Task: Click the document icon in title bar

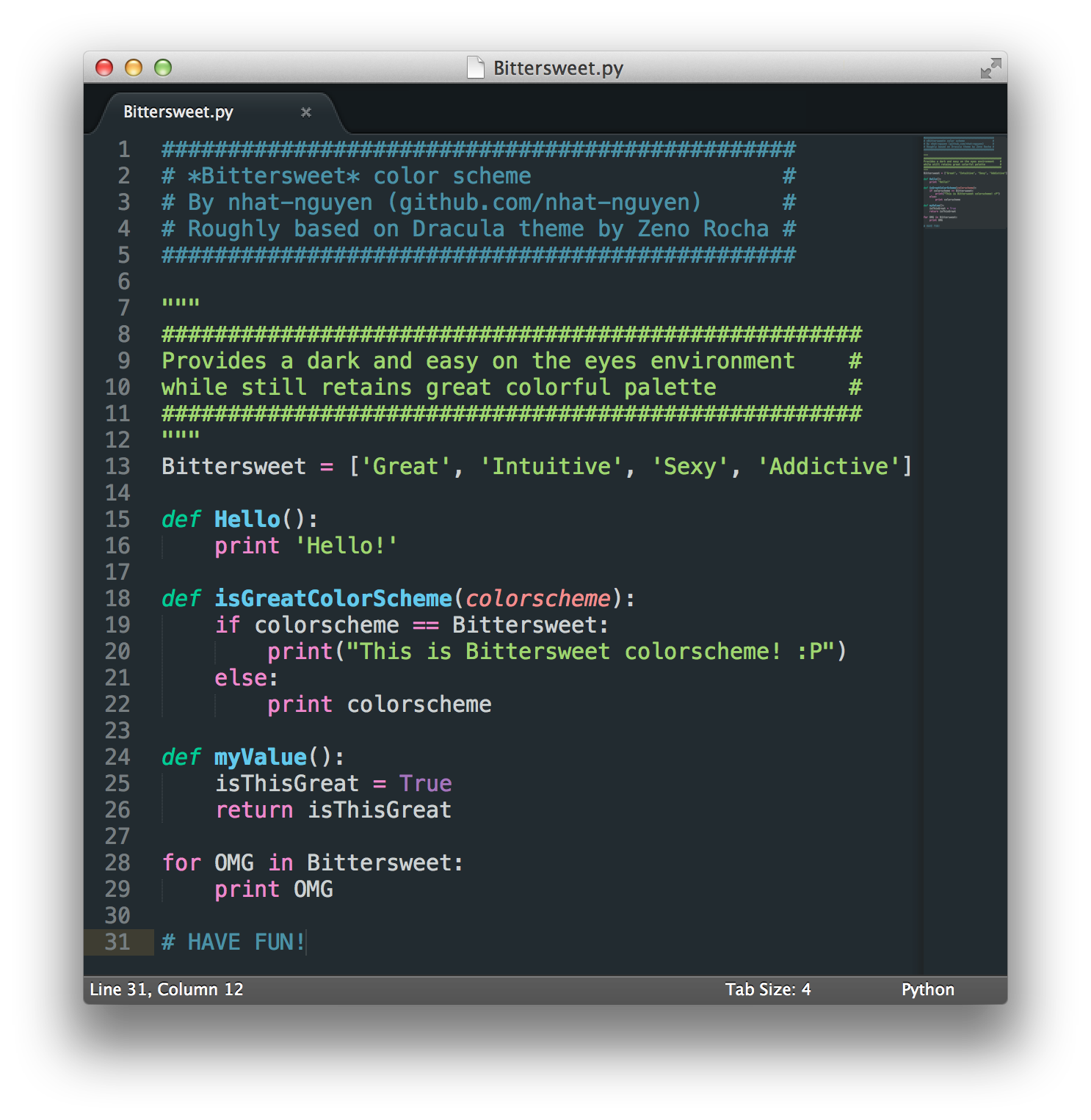Action: [x=476, y=68]
